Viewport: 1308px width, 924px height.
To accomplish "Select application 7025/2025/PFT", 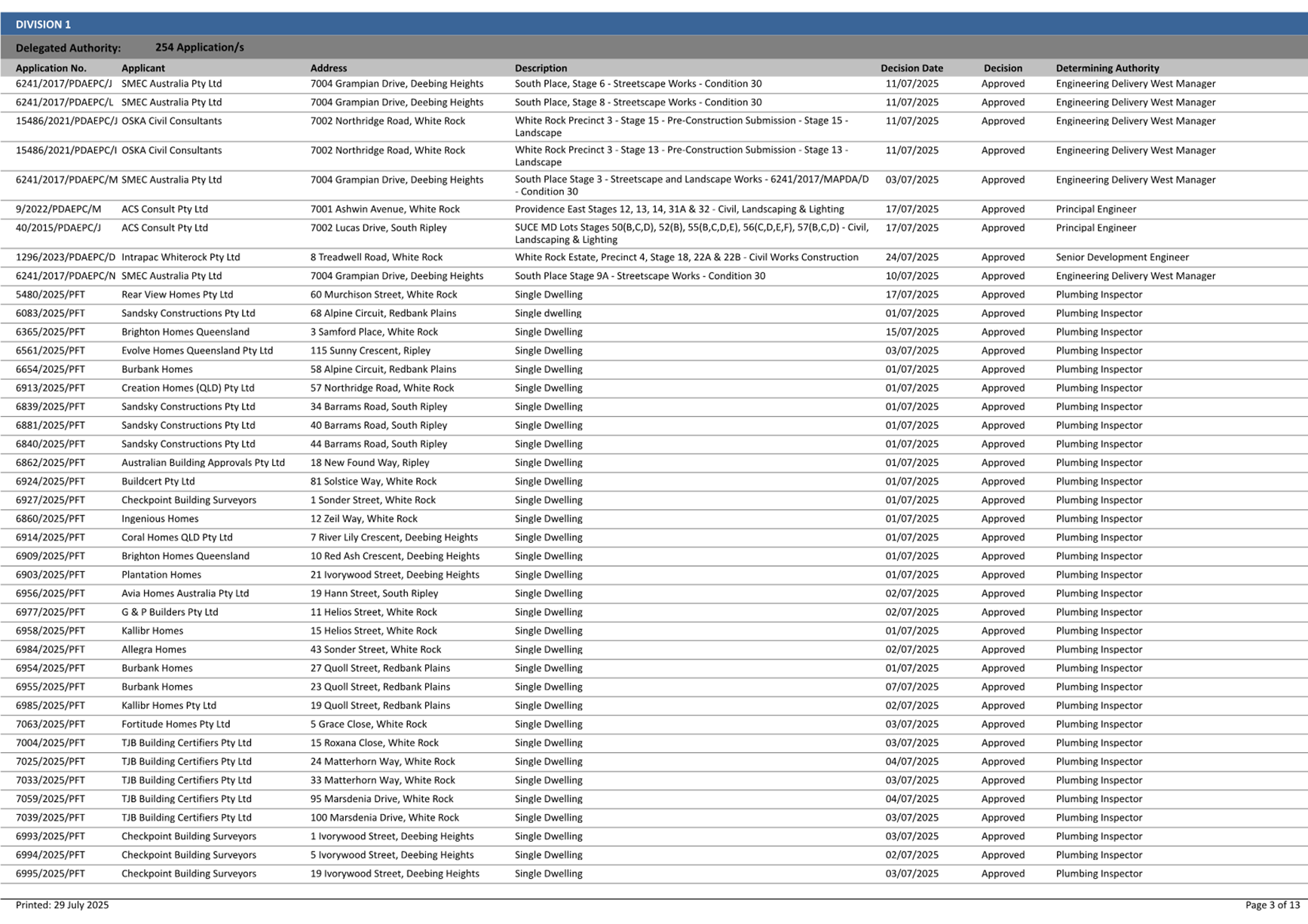I will click(x=51, y=762).
